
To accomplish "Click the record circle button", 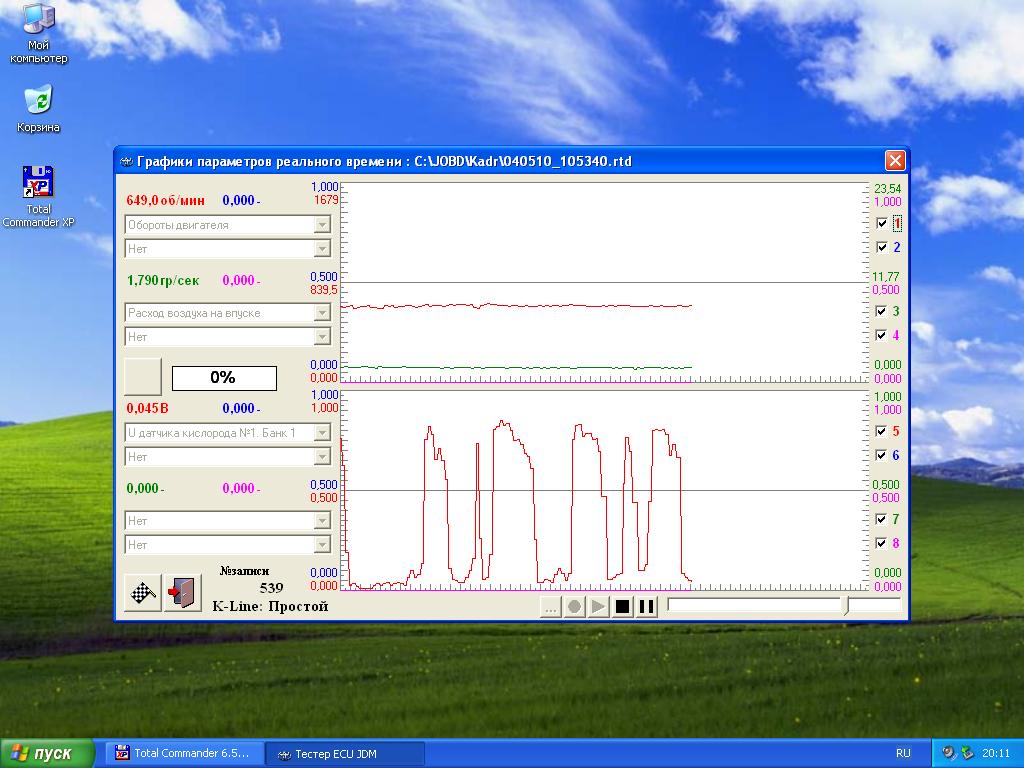I will 574,606.
